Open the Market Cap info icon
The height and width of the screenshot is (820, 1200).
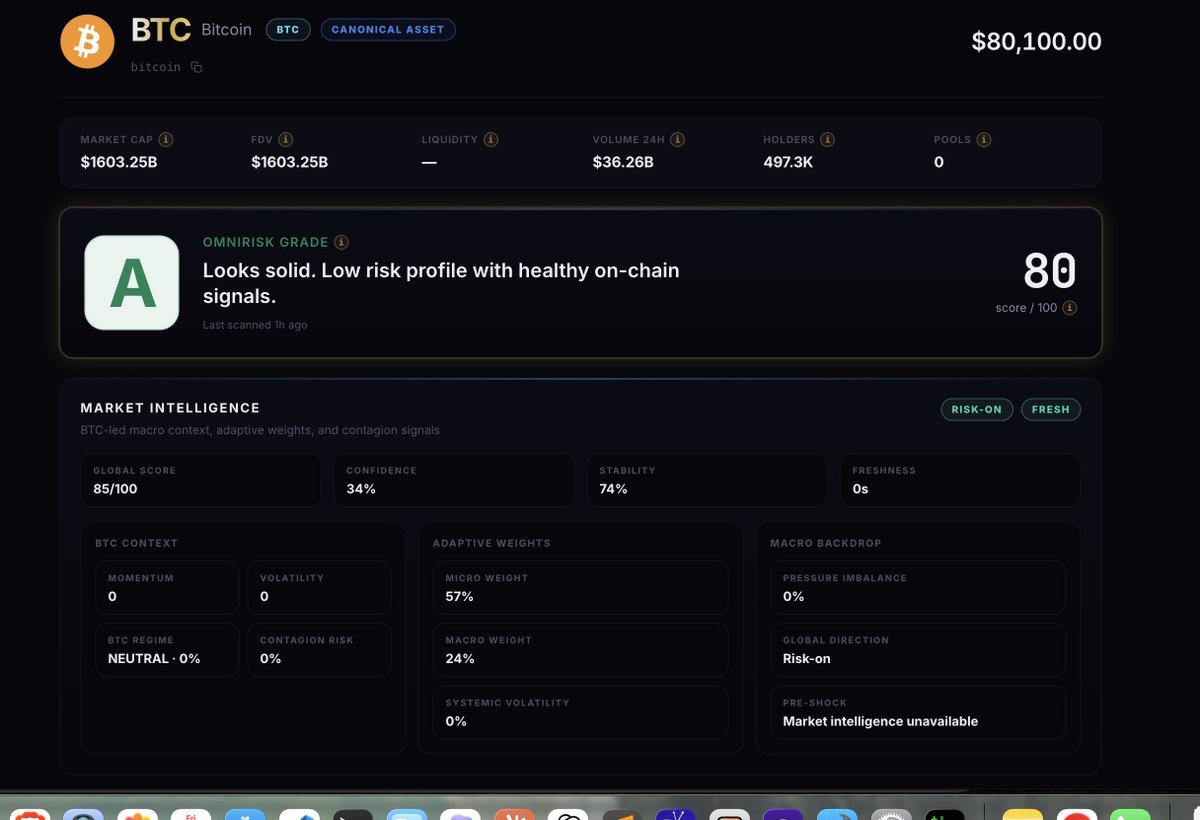(x=166, y=140)
